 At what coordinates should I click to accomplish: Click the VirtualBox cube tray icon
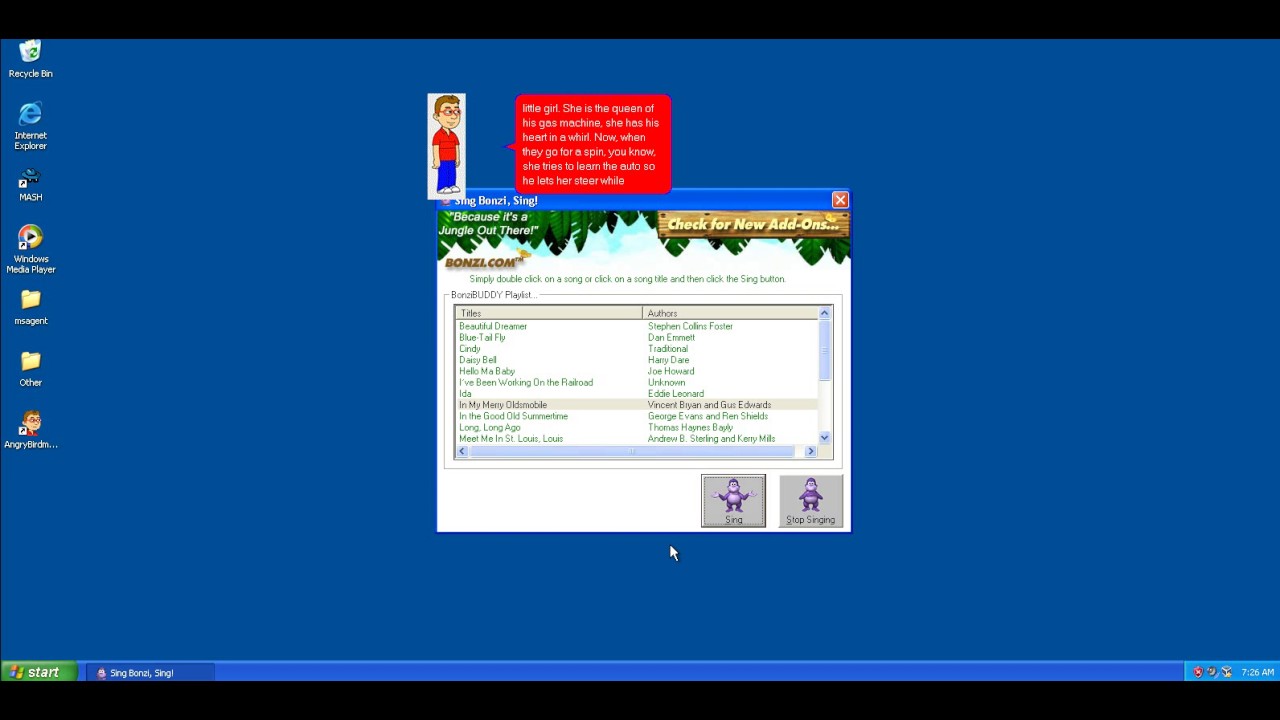point(1226,672)
